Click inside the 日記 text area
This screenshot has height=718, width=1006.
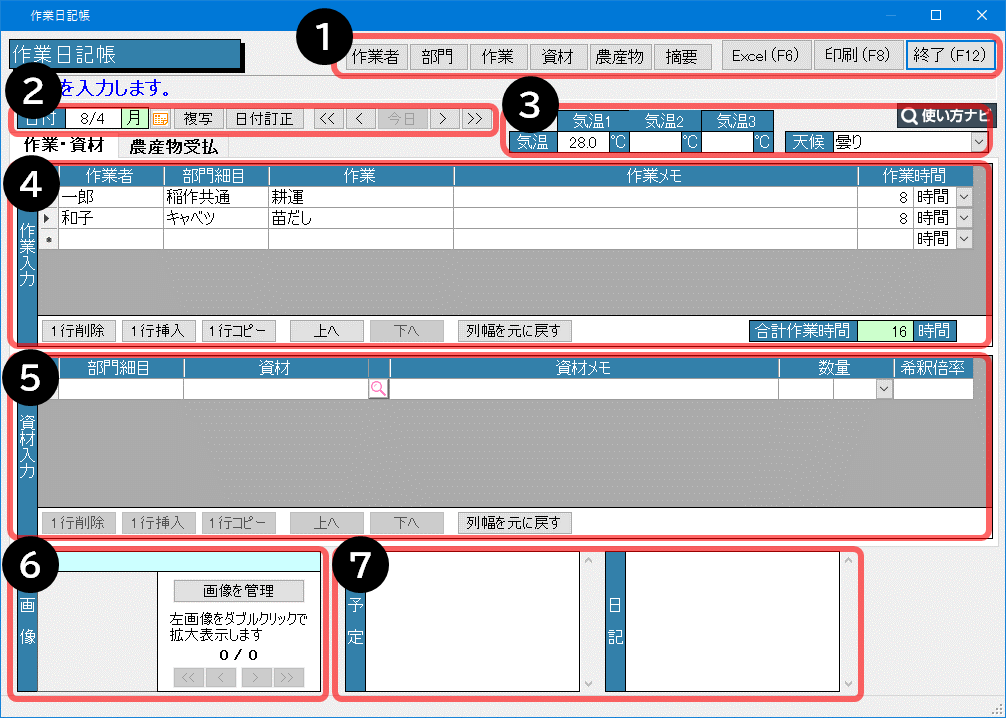point(732,620)
